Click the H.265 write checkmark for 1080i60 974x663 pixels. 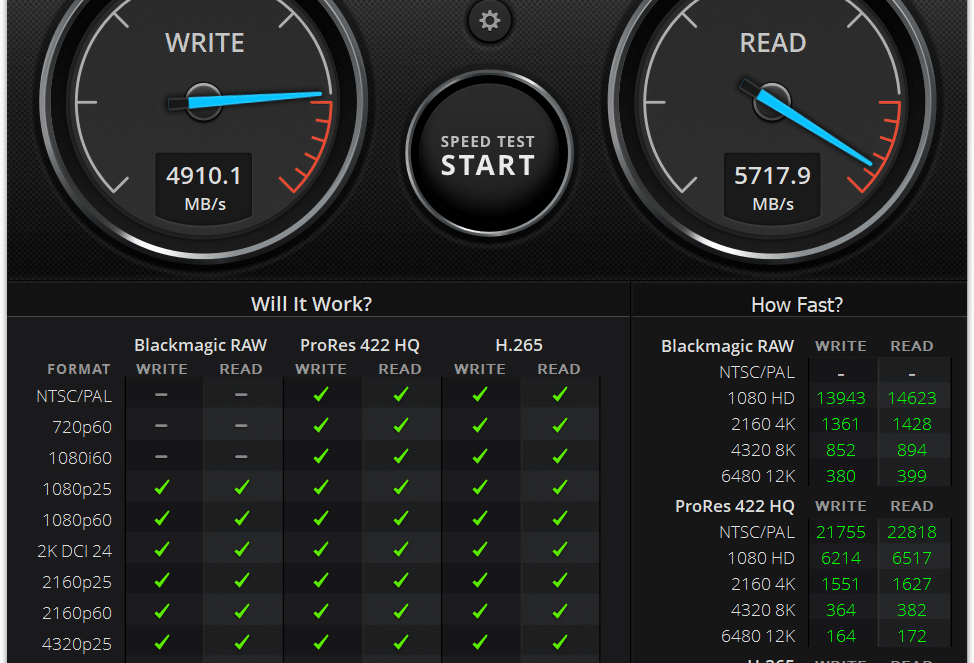pyautogui.click(x=480, y=457)
